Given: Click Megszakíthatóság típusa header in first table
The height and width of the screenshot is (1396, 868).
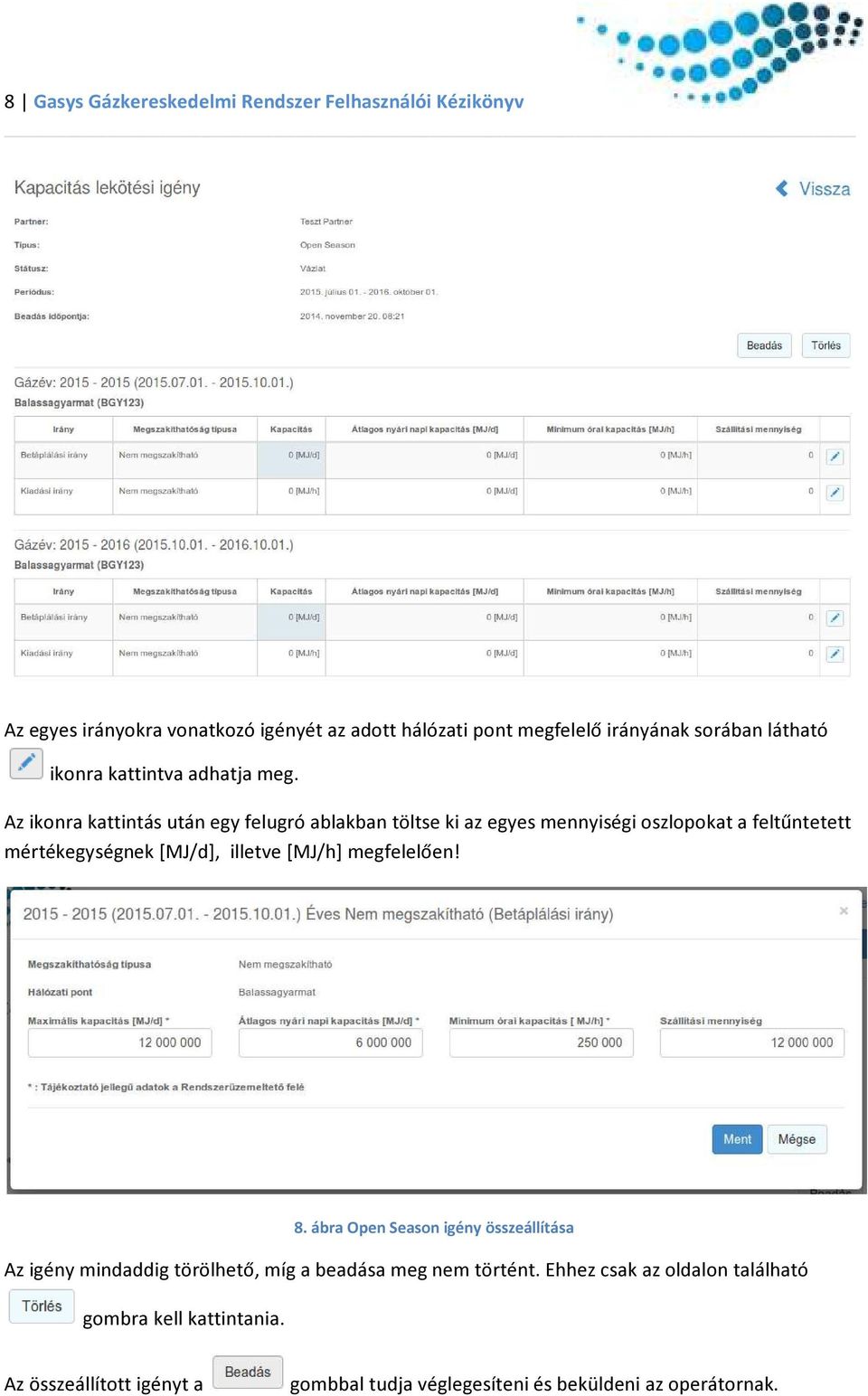Looking at the screenshot, I should coord(184,429).
